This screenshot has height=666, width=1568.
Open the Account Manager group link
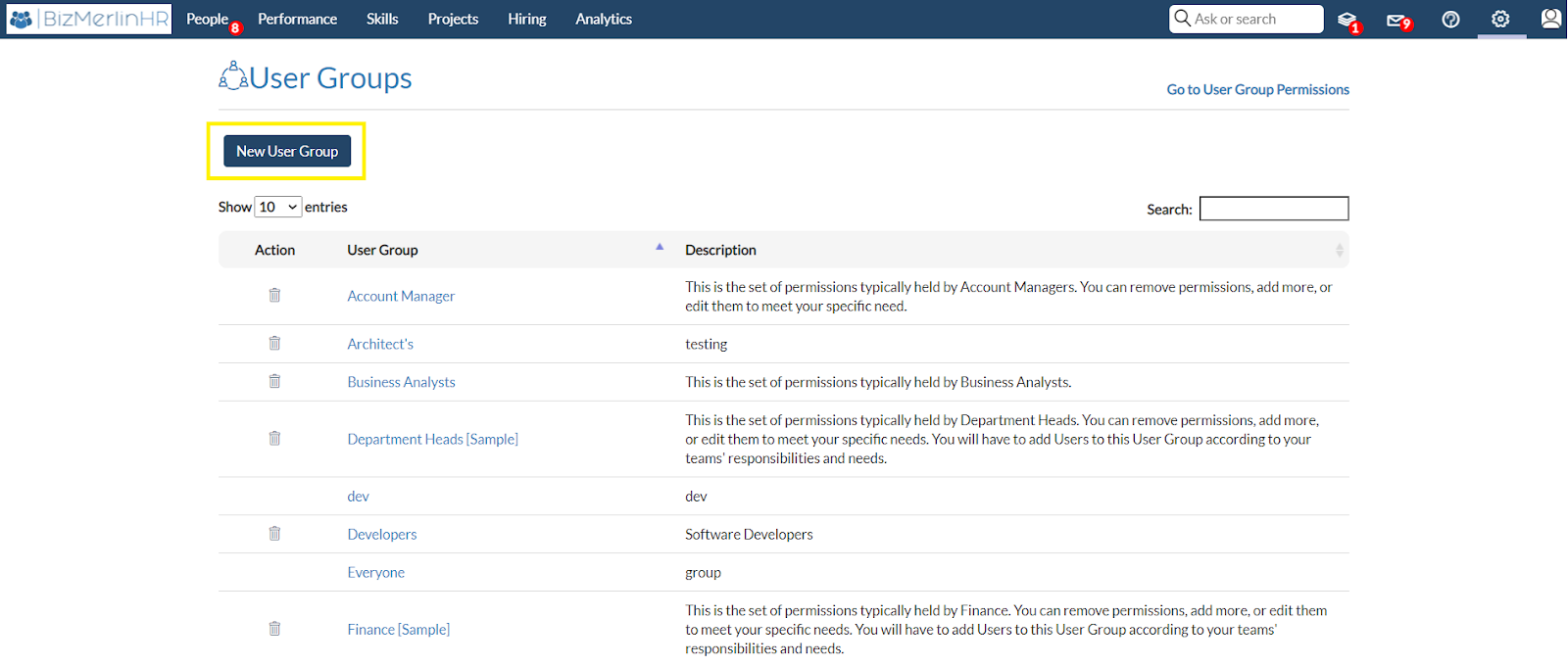click(401, 296)
